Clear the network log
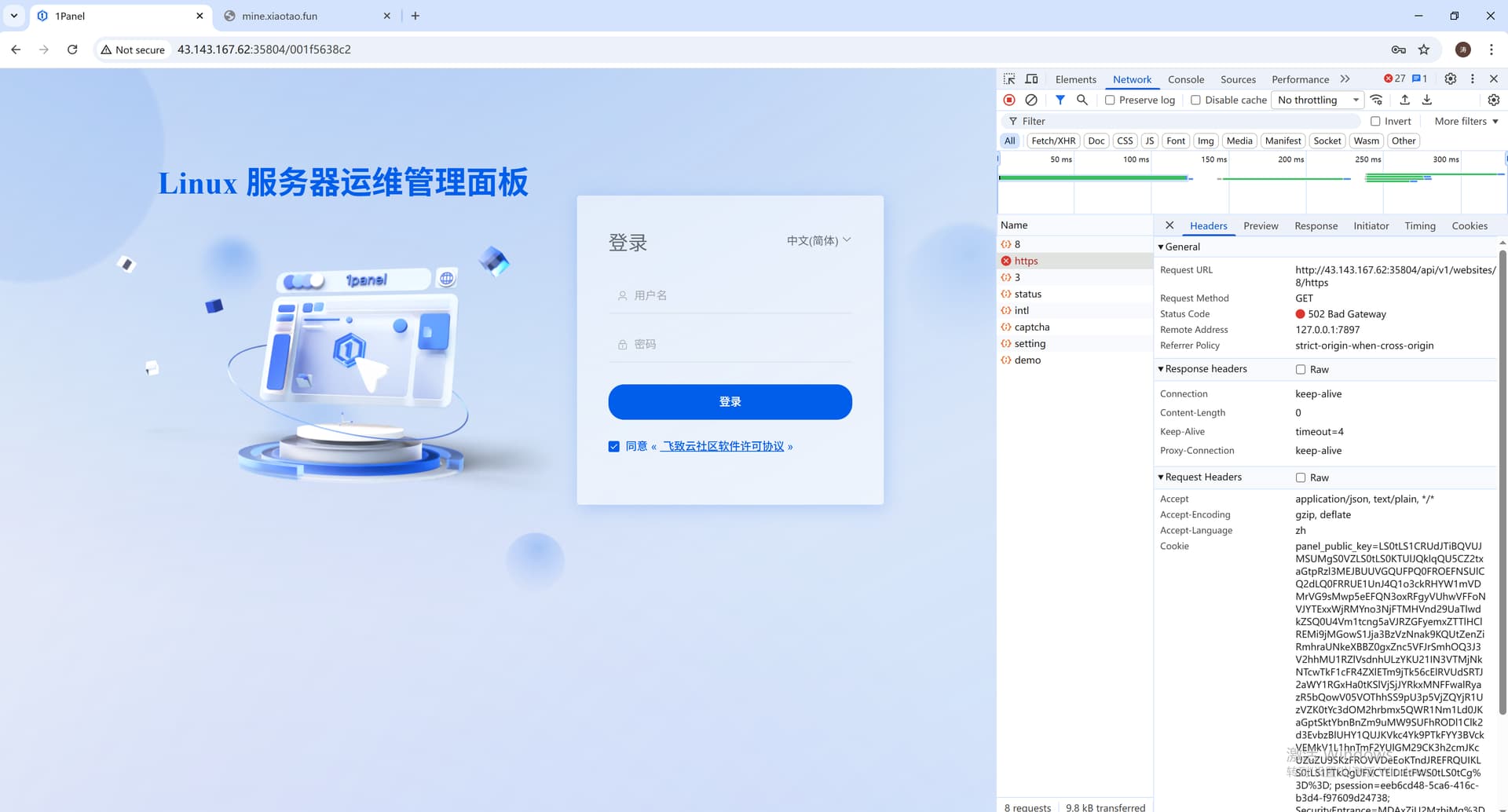The height and width of the screenshot is (812, 1508). pyautogui.click(x=1031, y=100)
